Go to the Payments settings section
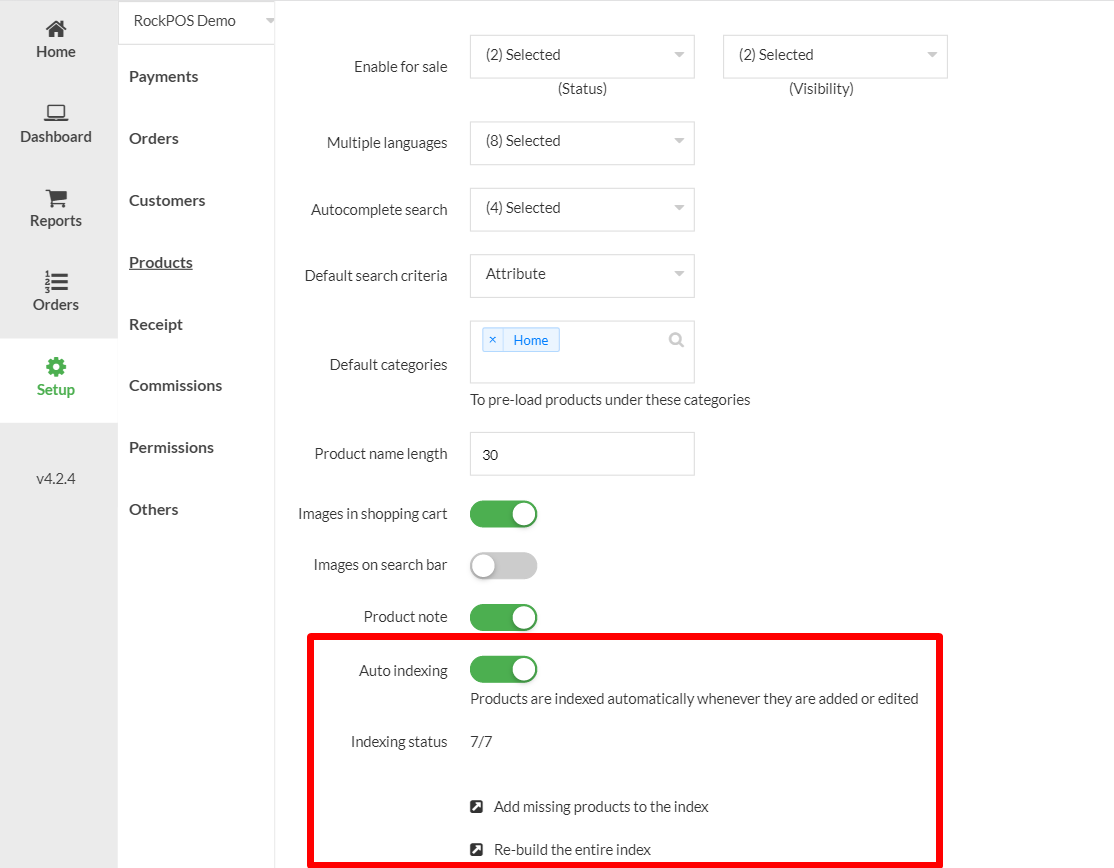The image size is (1114, 868). pos(164,77)
